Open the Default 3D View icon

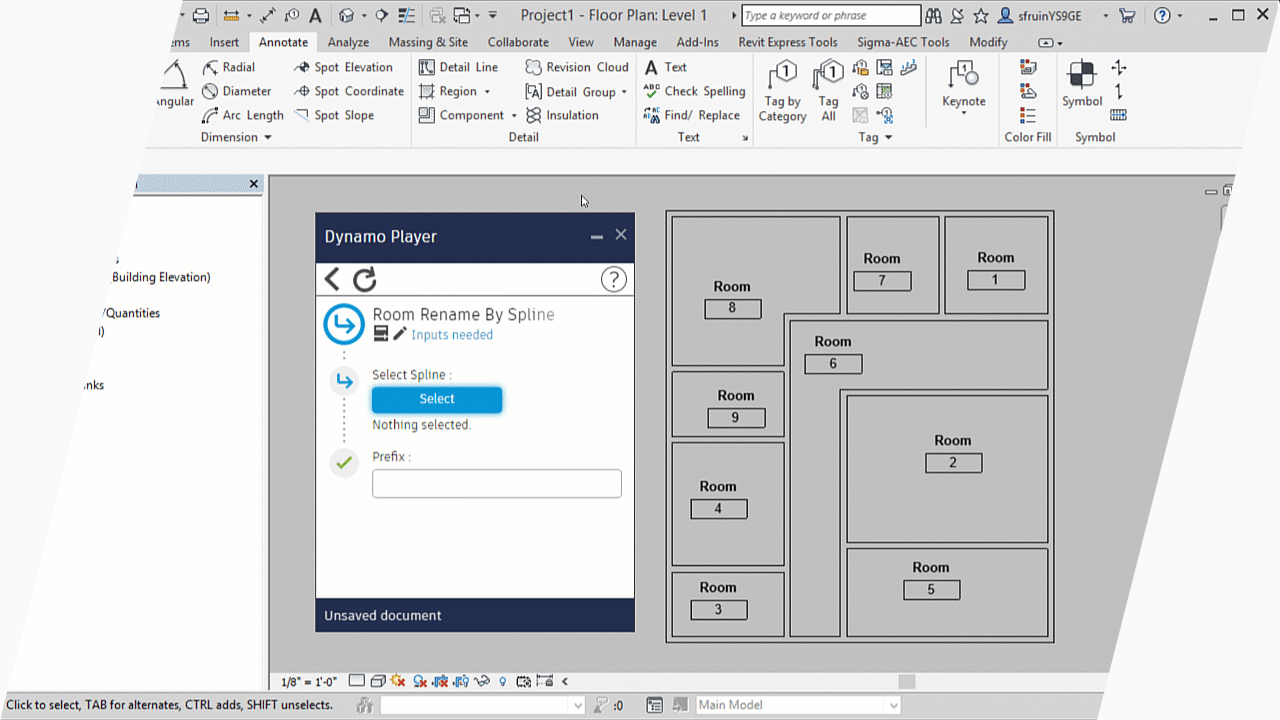click(346, 15)
